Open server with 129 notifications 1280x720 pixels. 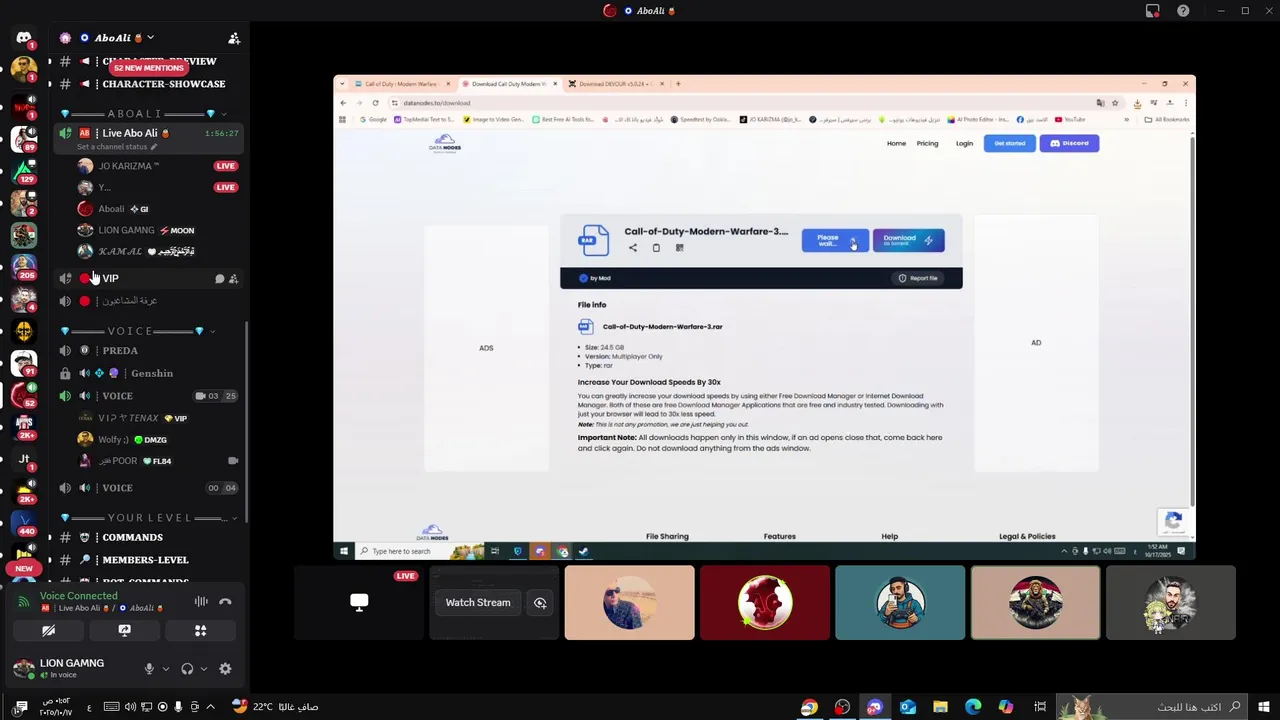pos(24,171)
